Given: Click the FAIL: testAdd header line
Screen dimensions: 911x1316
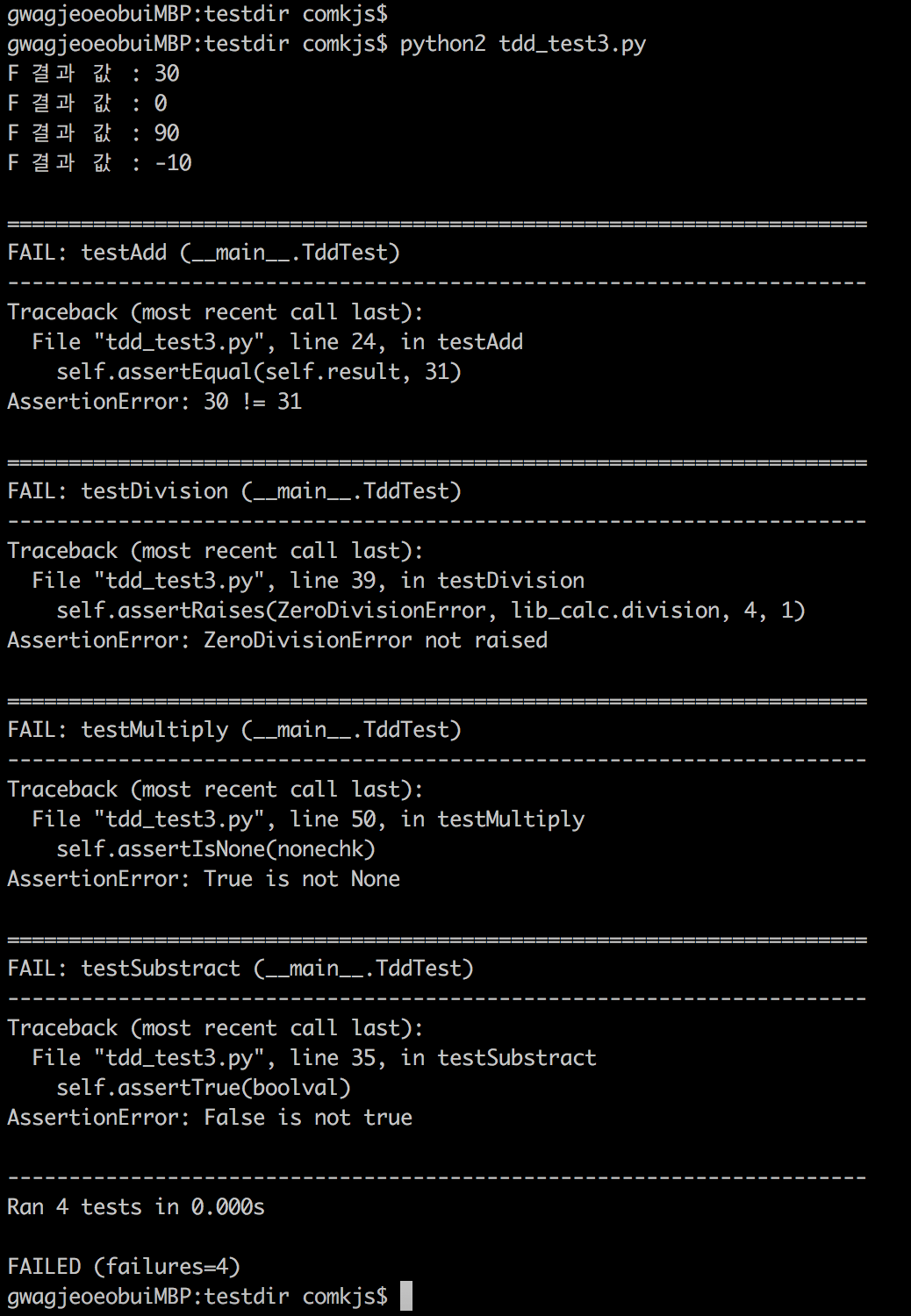Looking at the screenshot, I should pos(203,253).
